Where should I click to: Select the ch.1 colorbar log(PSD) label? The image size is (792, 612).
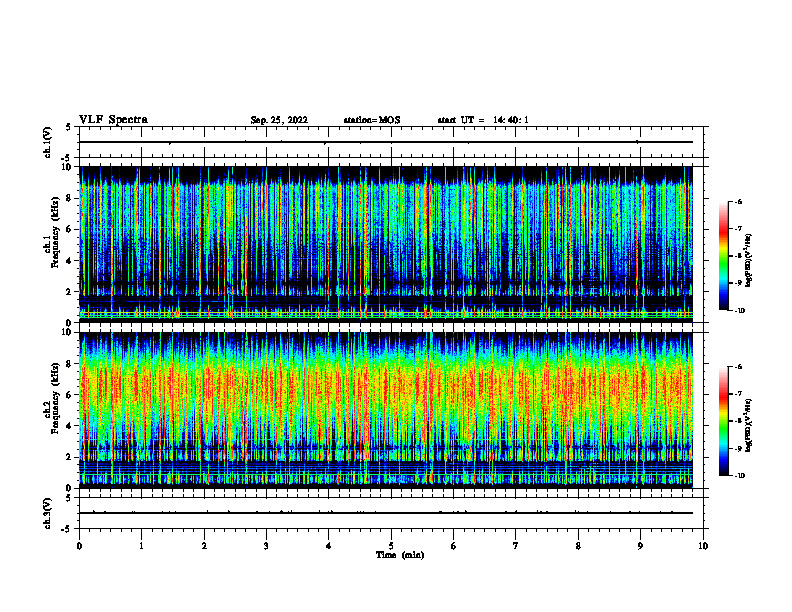(750, 261)
